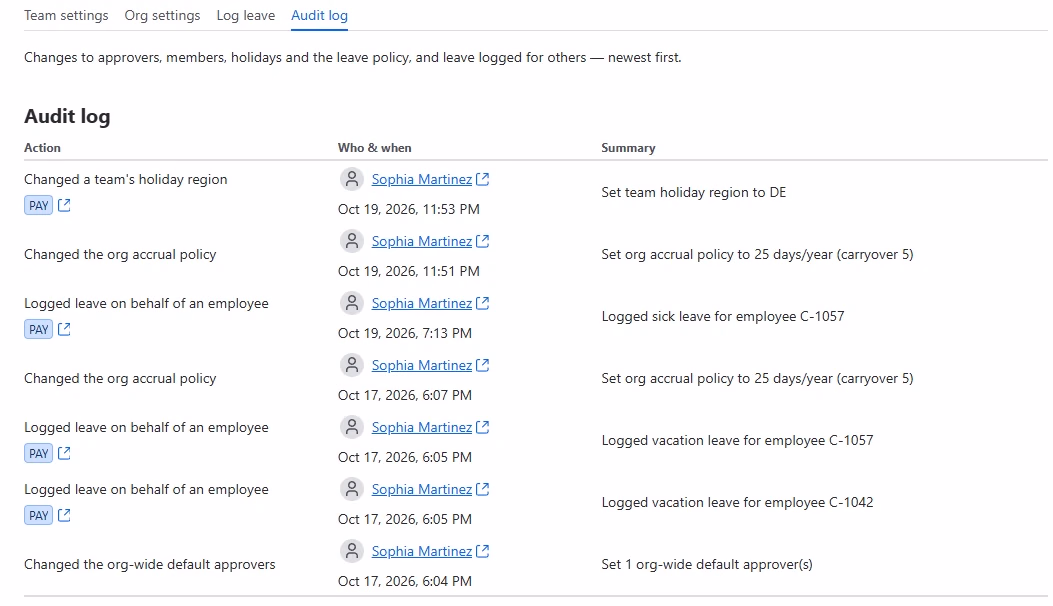Open external link icon next to C-1057 vacation PAY badge
Screen dimensions: 1053x606
(64, 453)
